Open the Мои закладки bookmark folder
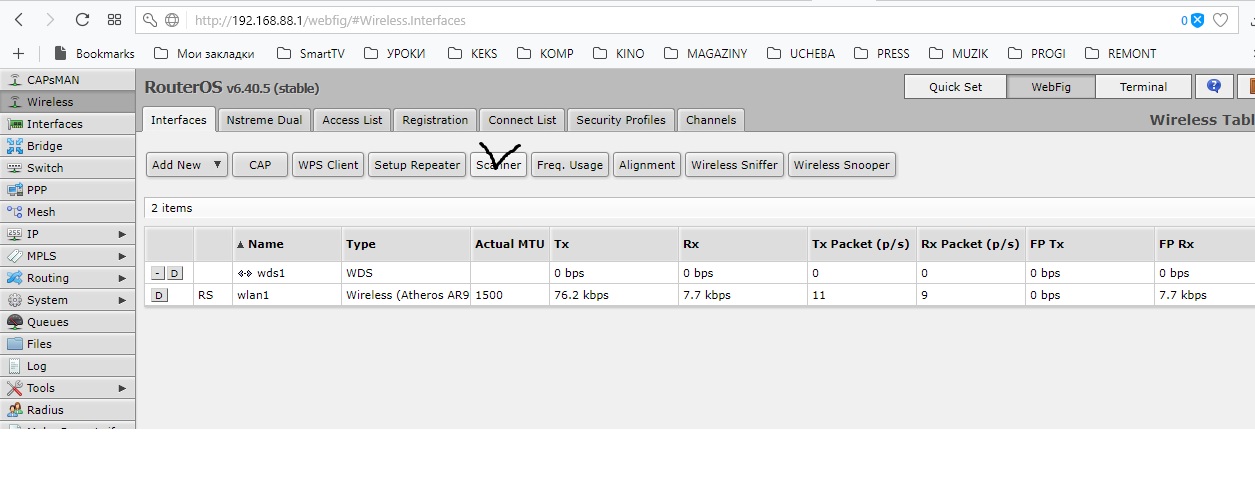Image resolution: width=1255 pixels, height=485 pixels. click(x=205, y=54)
